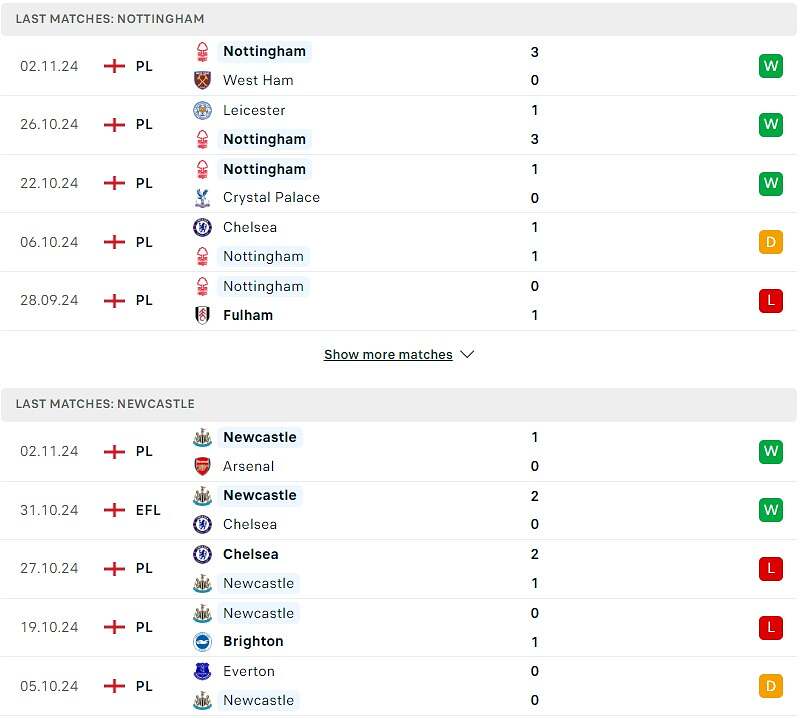Click the chevron next to Show more matches

pyautogui.click(x=467, y=355)
